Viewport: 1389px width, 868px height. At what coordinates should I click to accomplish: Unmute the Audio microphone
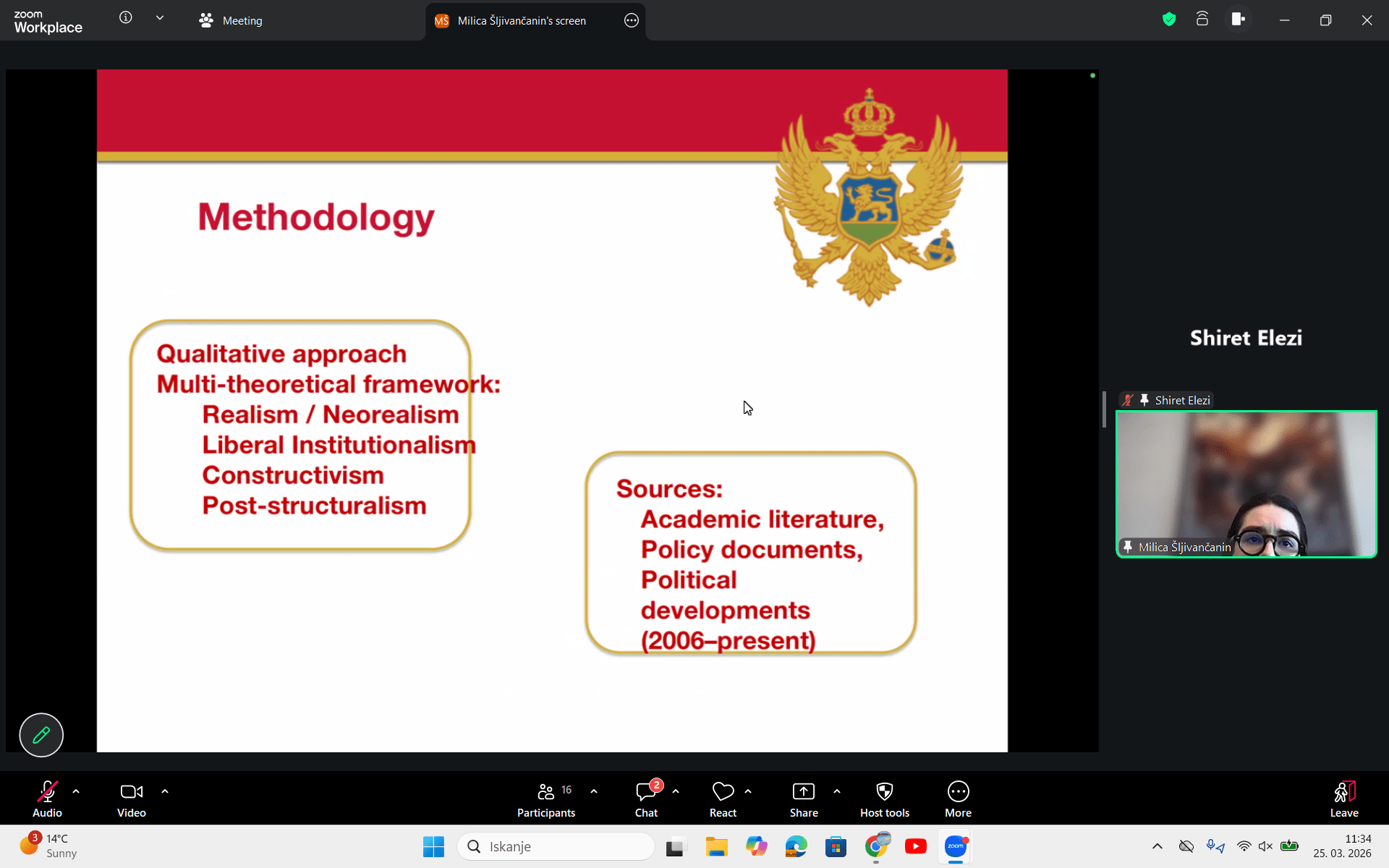click(x=48, y=792)
